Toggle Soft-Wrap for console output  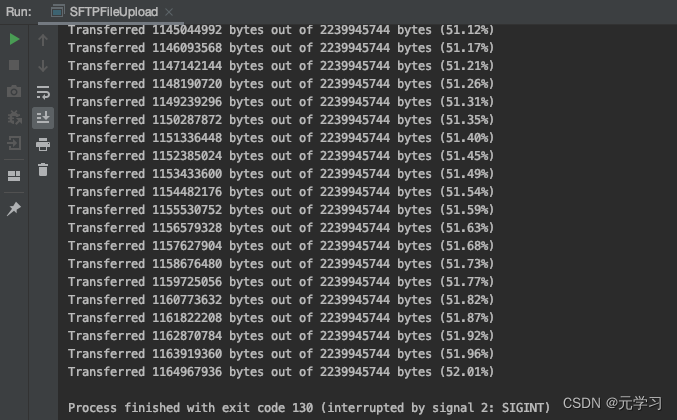pos(43,92)
